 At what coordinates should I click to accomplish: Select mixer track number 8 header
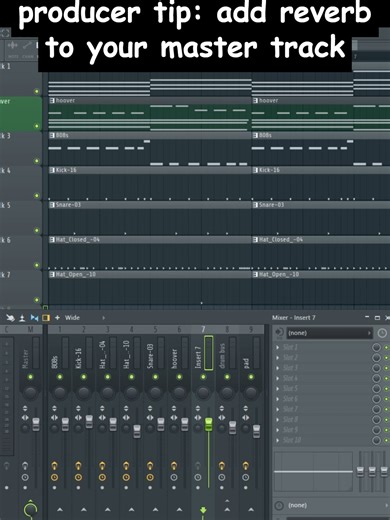[x=227, y=330]
